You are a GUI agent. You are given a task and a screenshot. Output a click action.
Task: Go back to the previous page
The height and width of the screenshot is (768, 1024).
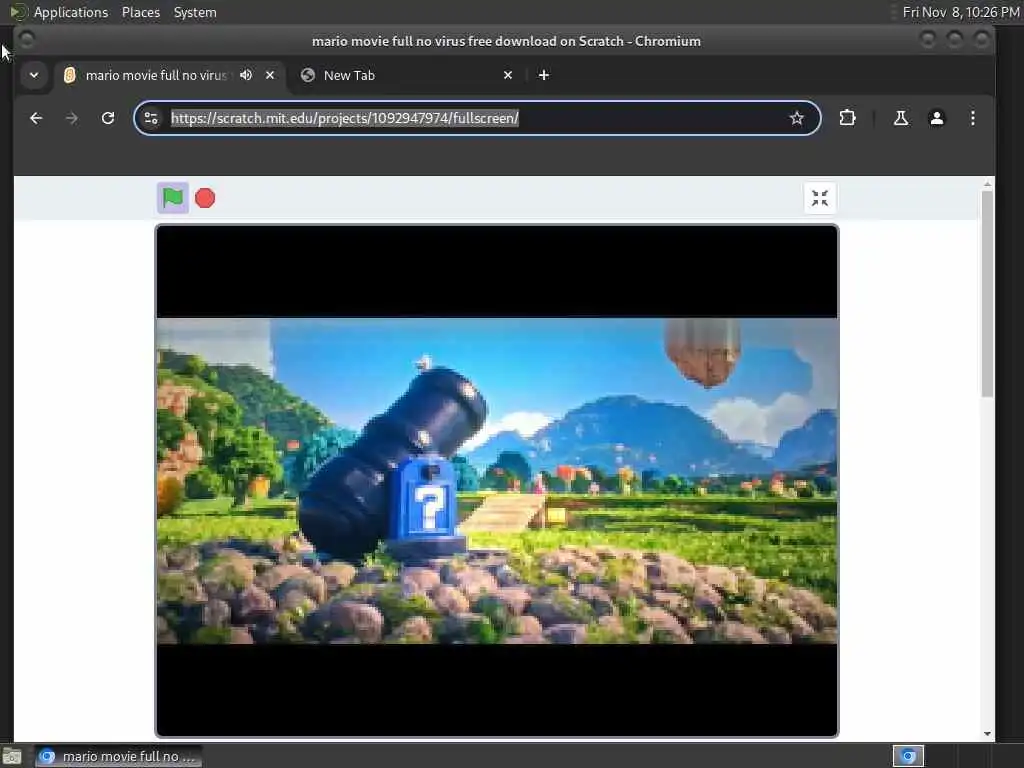coord(36,118)
